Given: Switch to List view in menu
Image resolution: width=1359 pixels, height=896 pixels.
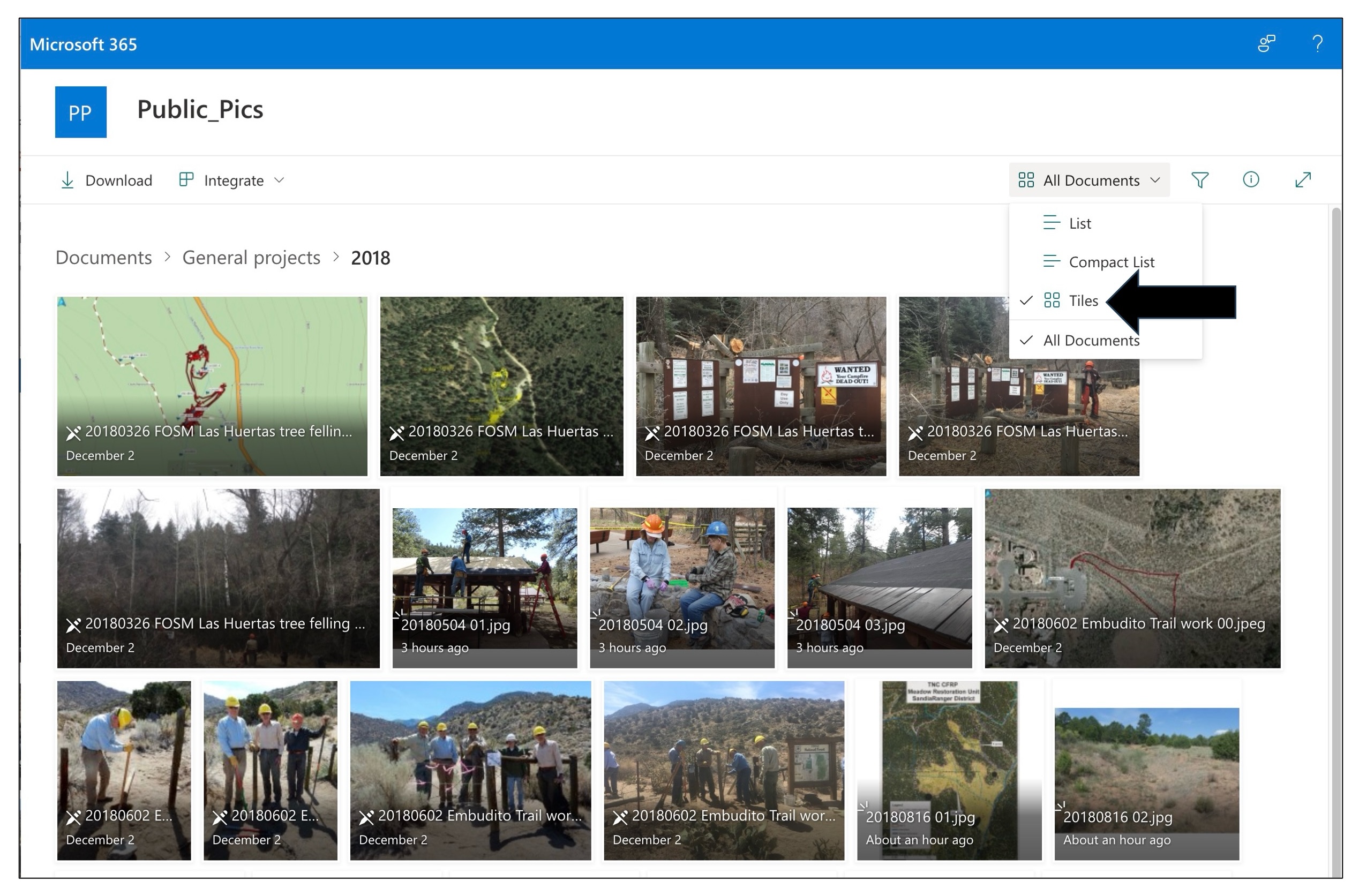Looking at the screenshot, I should [x=1079, y=223].
